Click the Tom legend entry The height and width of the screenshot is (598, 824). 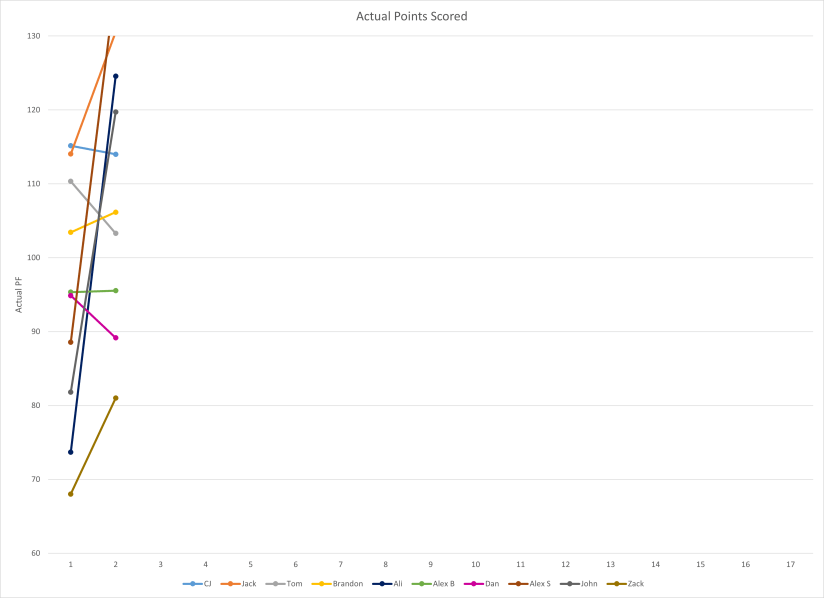(290, 583)
